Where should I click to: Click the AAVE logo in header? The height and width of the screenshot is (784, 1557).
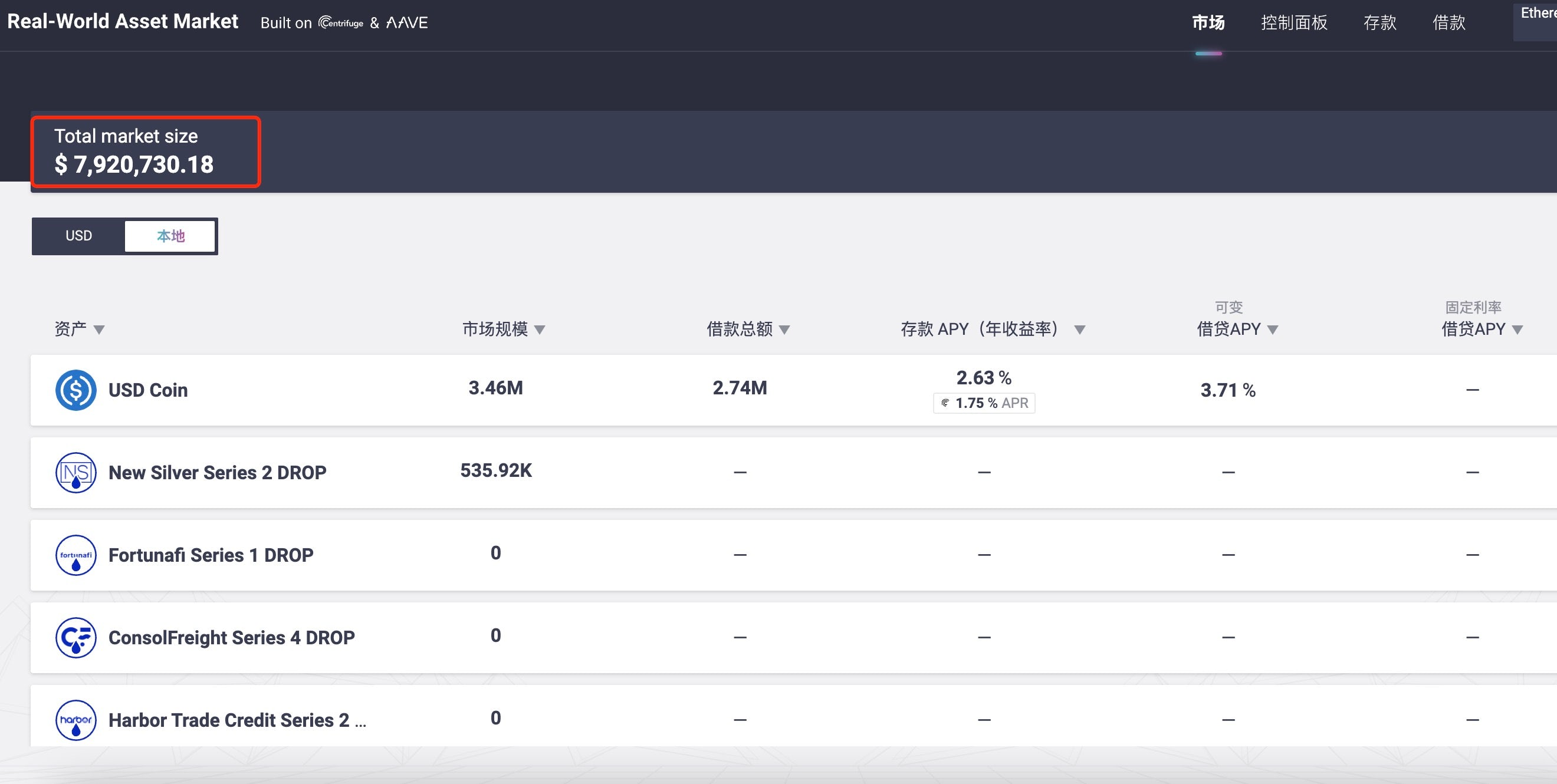407,23
